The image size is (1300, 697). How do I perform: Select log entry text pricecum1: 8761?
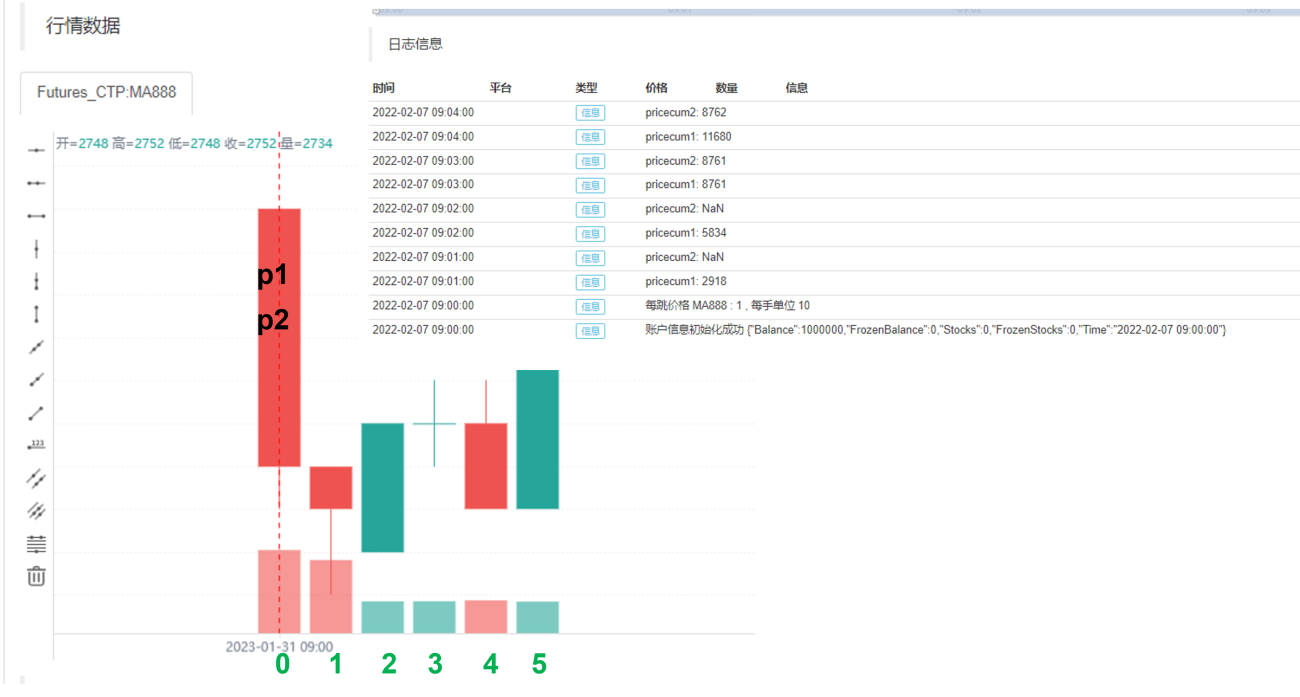(686, 185)
